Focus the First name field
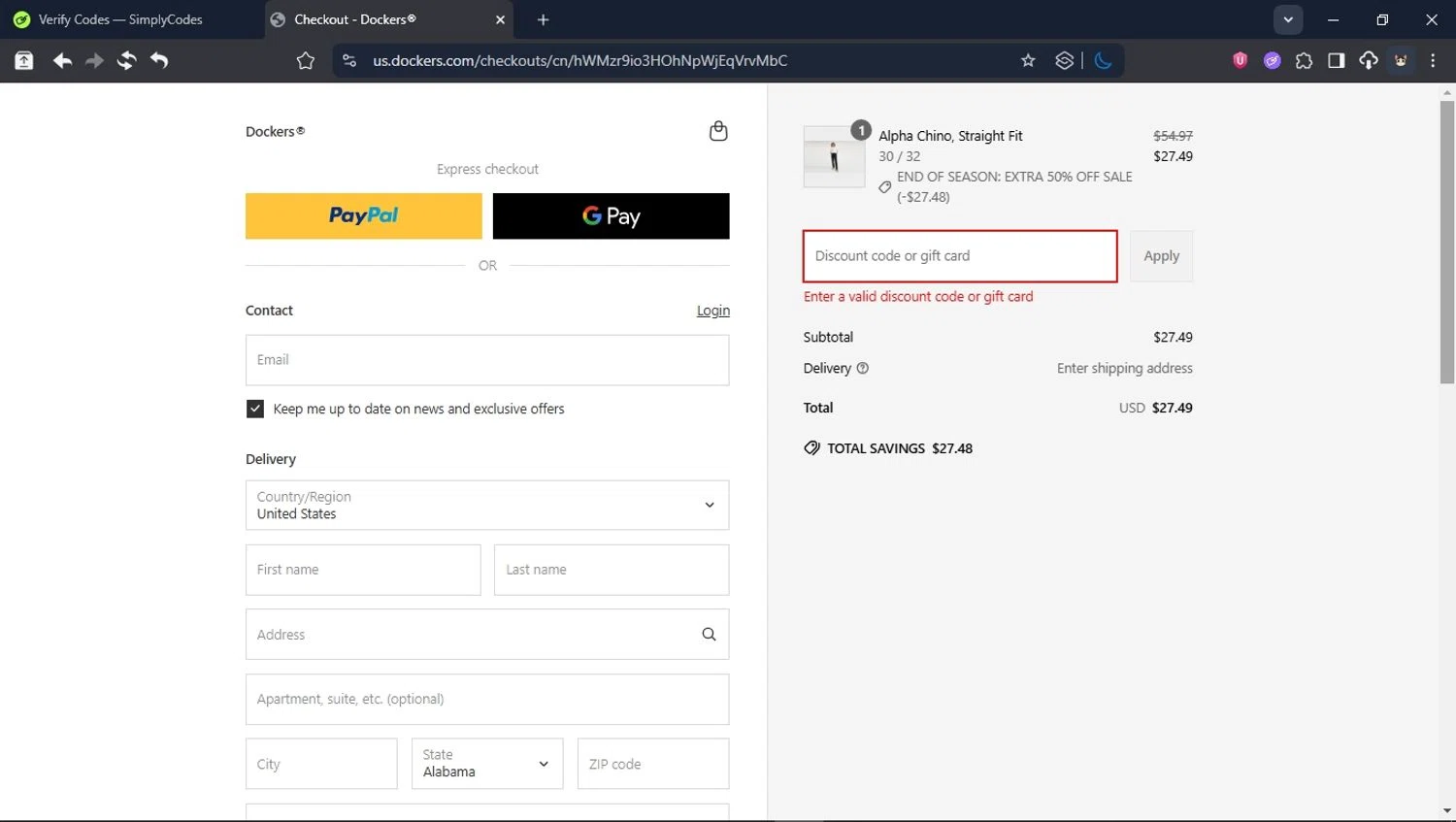The height and width of the screenshot is (822, 1456). (x=363, y=570)
